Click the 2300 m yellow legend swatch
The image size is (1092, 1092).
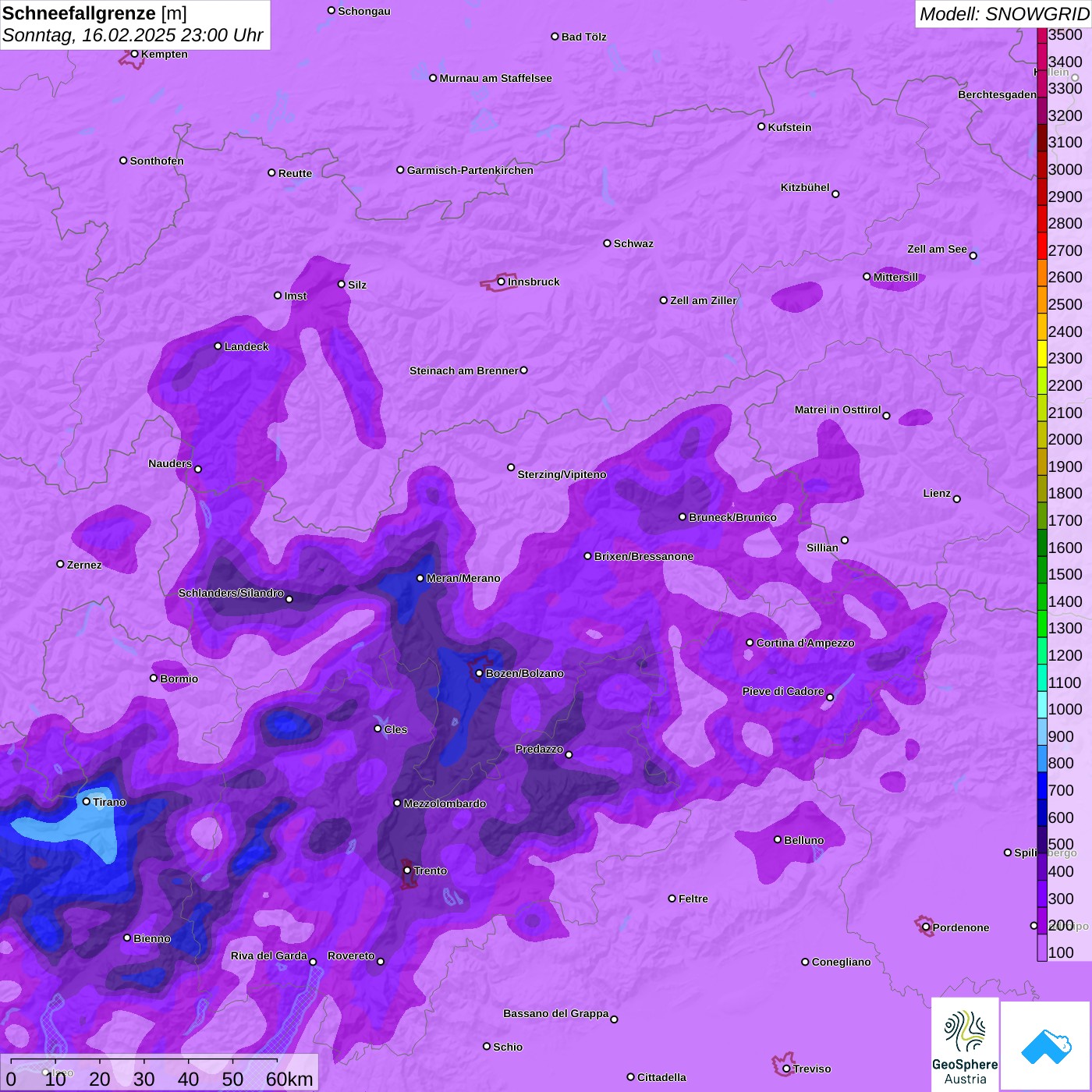tap(1042, 353)
